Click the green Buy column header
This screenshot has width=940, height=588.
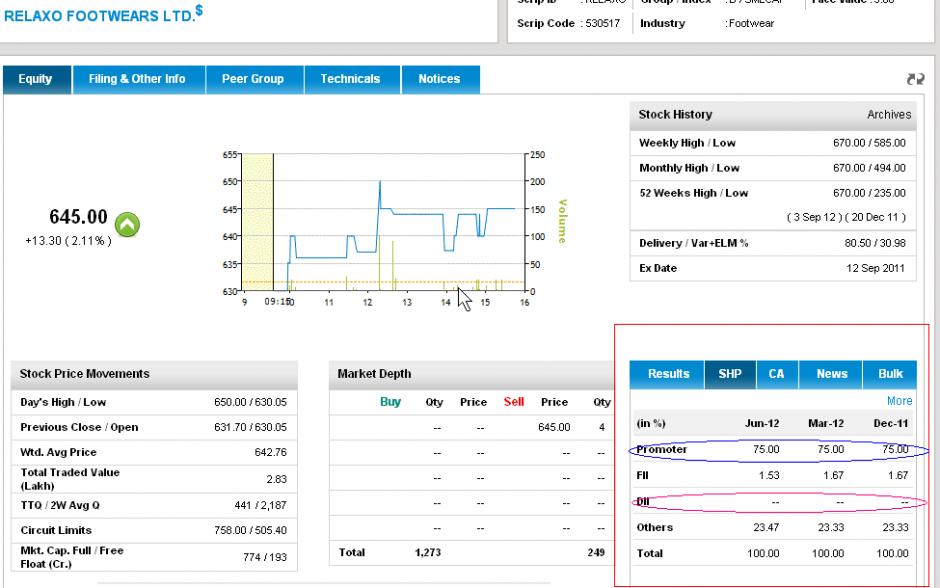tap(390, 402)
